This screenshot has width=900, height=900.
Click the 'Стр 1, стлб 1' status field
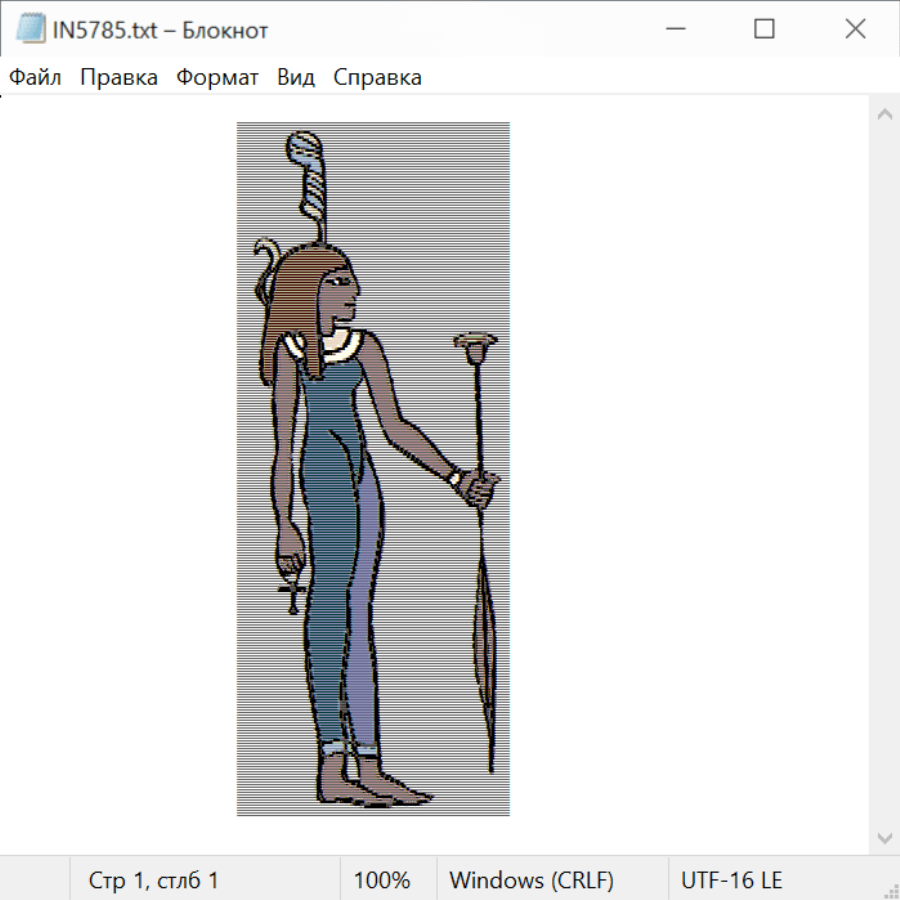click(x=153, y=880)
